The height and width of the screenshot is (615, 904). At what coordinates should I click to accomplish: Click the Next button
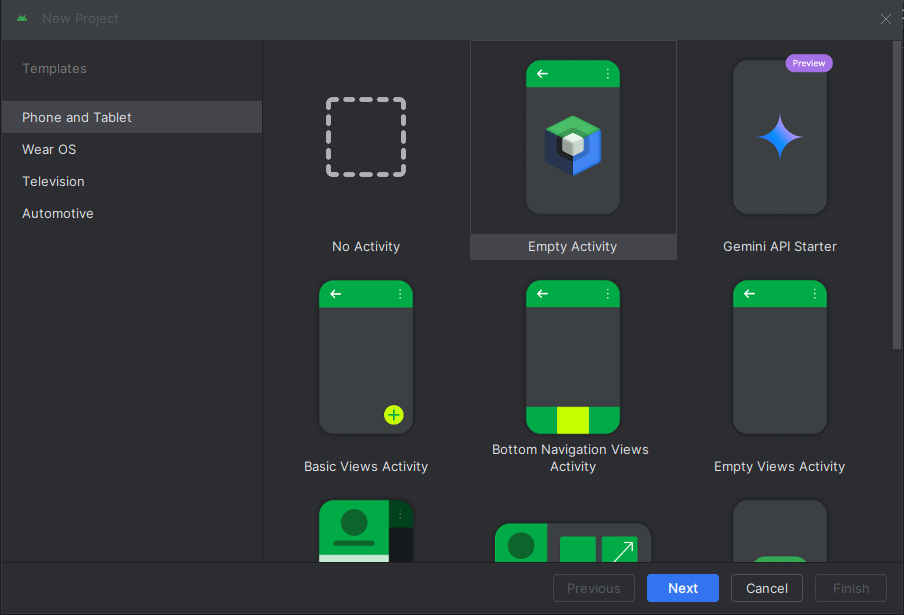pos(683,588)
